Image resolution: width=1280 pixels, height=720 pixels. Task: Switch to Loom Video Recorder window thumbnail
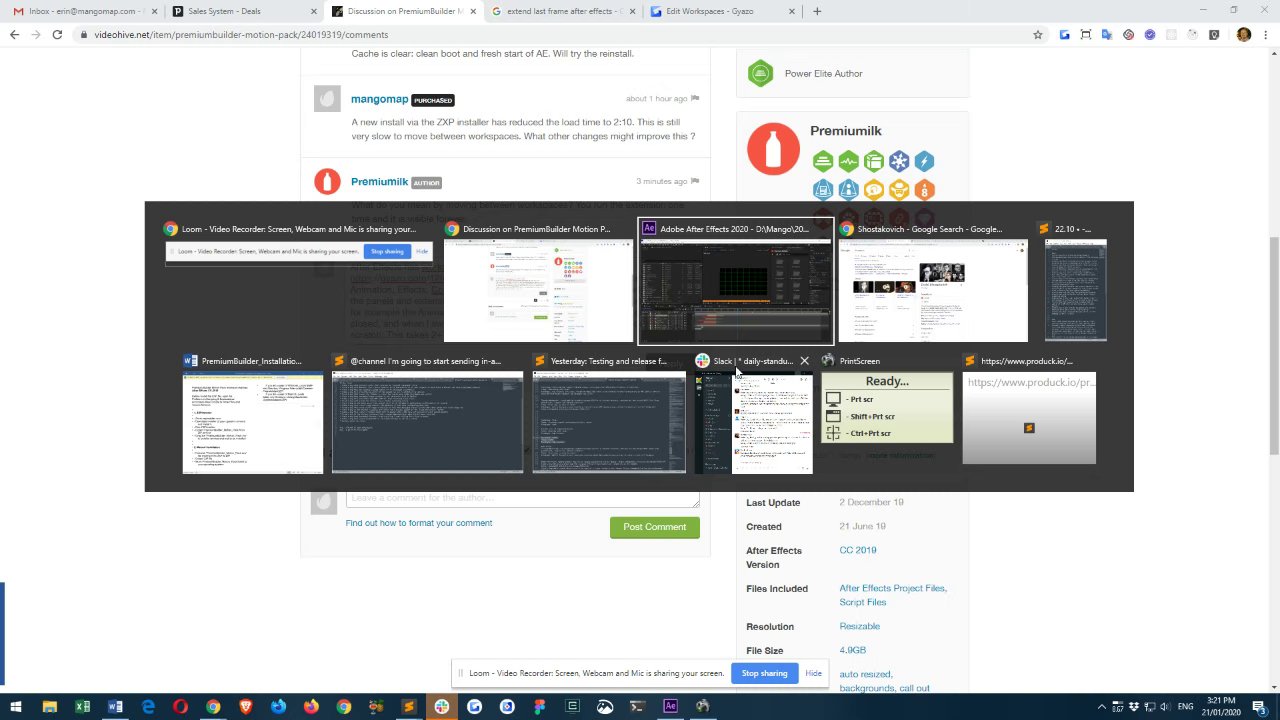(298, 242)
